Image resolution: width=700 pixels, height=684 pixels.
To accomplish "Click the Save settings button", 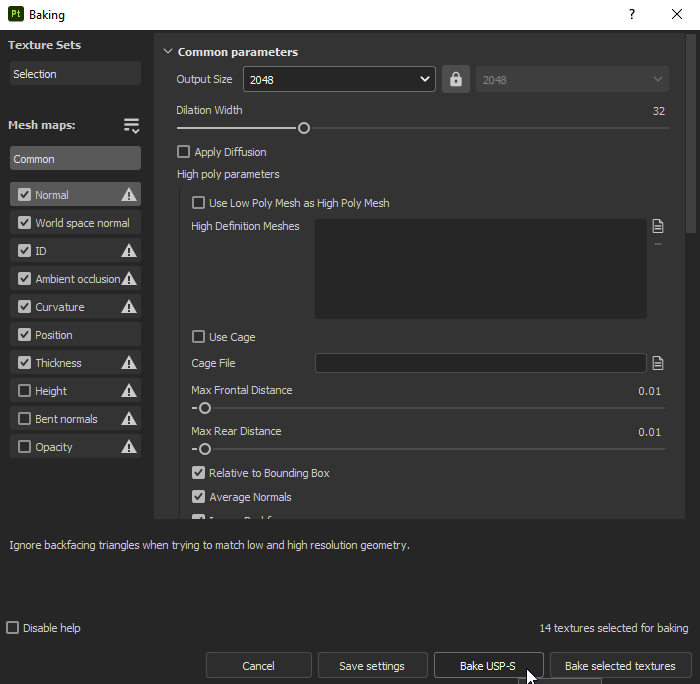I will point(371,666).
